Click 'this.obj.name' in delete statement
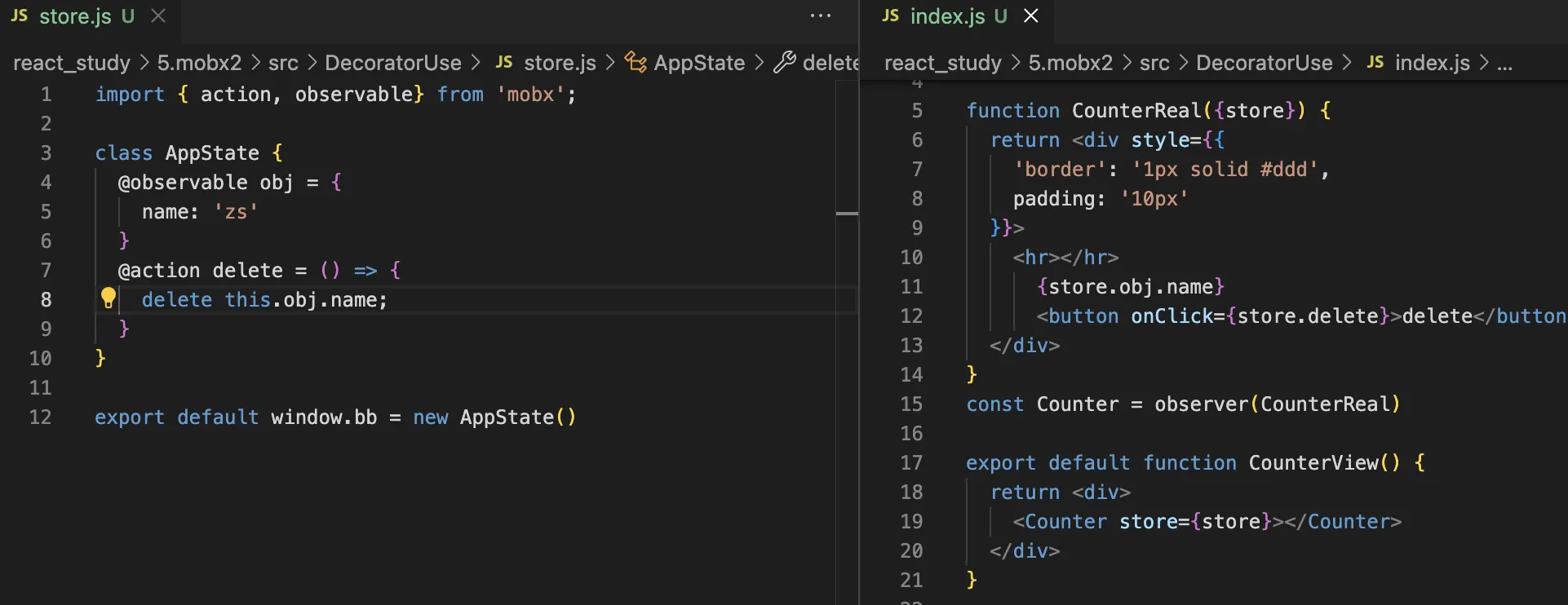 (x=301, y=300)
